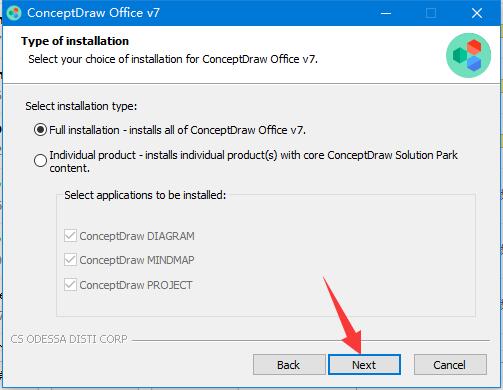Viewport: 503px width, 390px height.
Task: Click the Select applications to be installed label
Action: 145,195
